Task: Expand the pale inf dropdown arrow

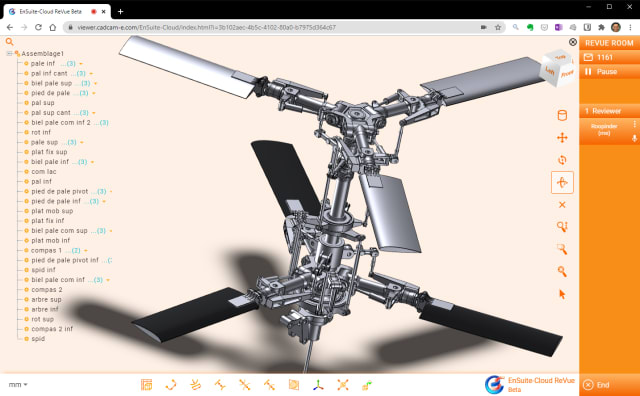Action: click(x=81, y=64)
